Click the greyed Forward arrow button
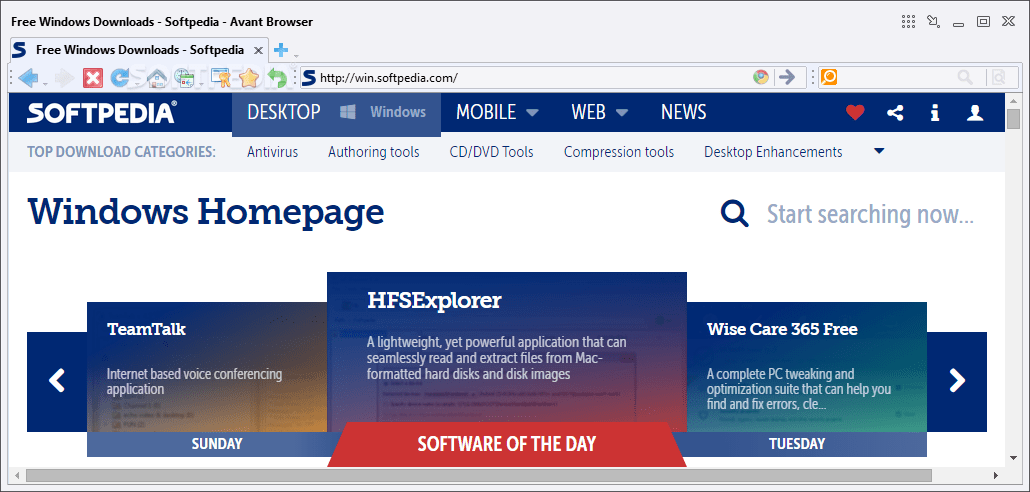Screen dimensions: 1030x492 pyautogui.click(x=64, y=78)
